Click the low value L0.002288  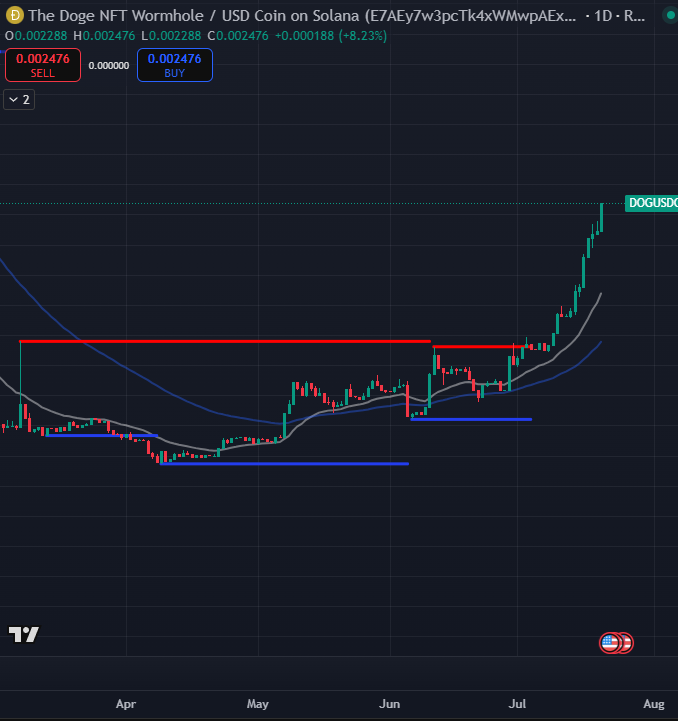click(171, 36)
